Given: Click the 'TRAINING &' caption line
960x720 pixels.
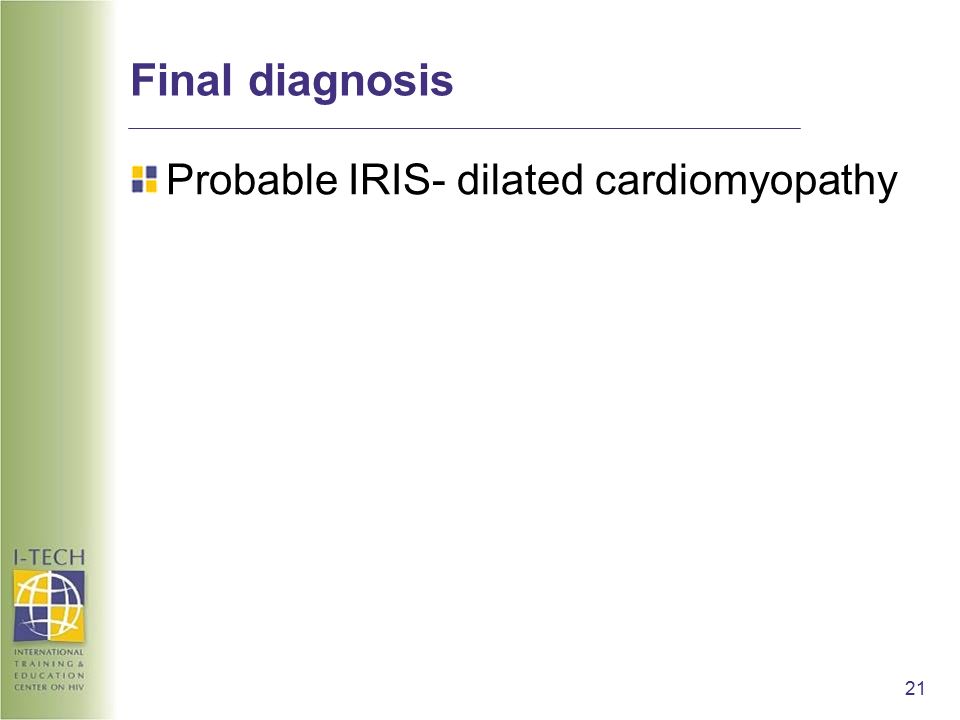Looking at the screenshot, I should (x=49, y=664).
